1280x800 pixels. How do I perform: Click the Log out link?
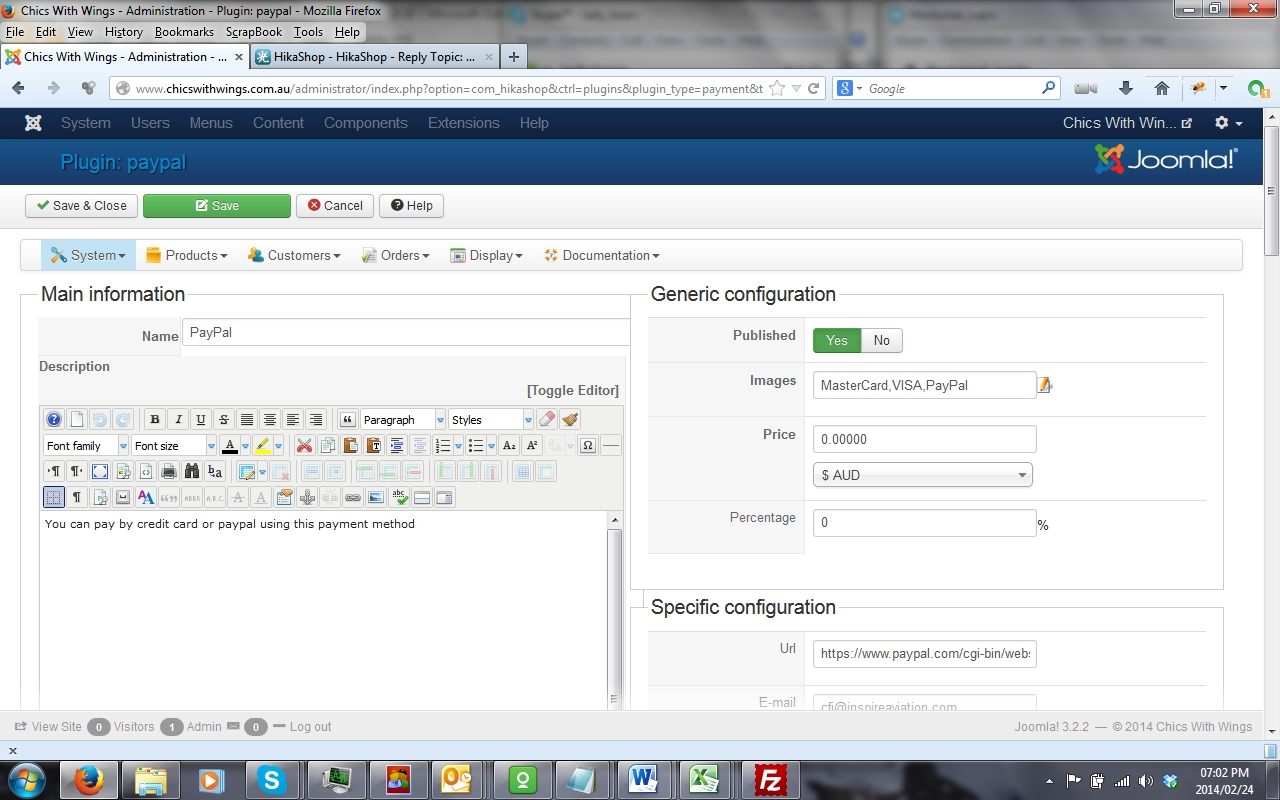pos(310,727)
